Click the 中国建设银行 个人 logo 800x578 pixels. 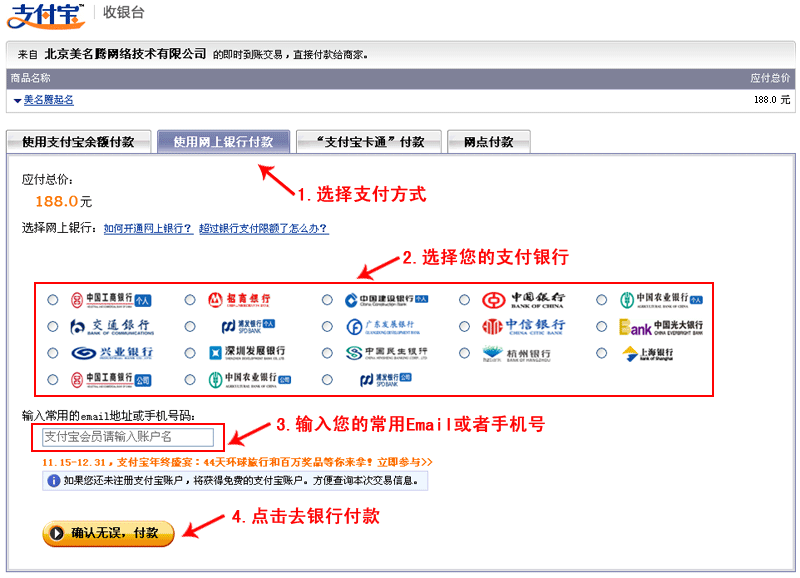tap(386, 300)
